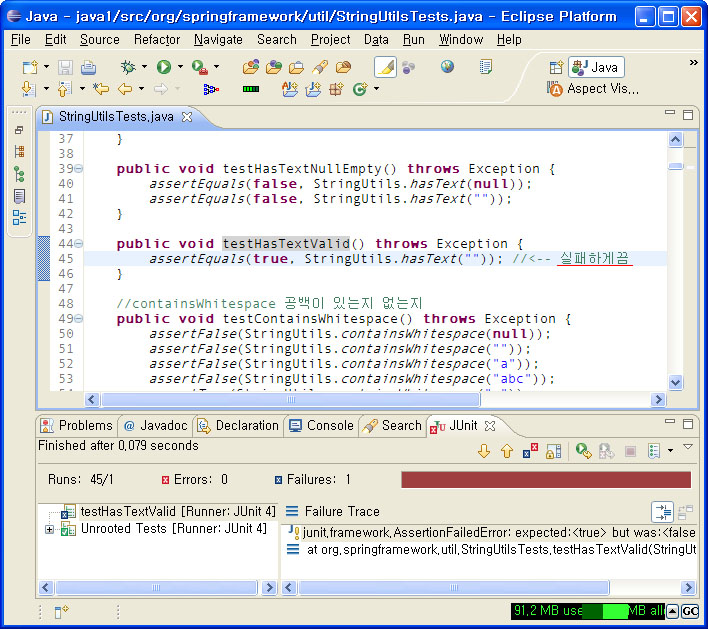Collapse testHasTextValid fold marker at line 44

[x=79, y=244]
